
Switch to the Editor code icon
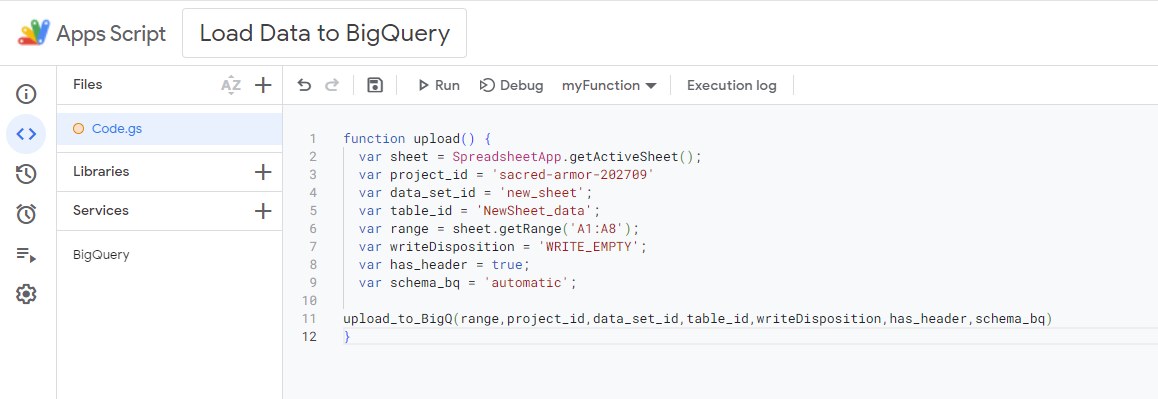coord(26,134)
